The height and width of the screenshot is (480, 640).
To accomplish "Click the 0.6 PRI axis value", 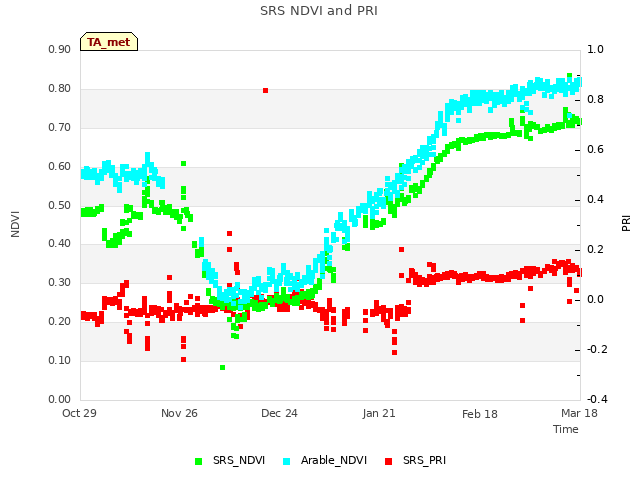I will tap(596, 149).
